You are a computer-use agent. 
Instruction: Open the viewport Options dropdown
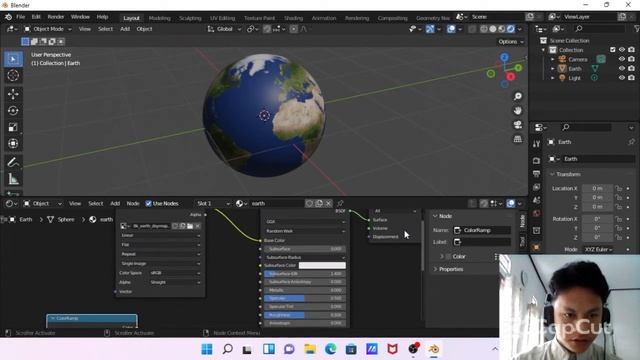point(511,42)
